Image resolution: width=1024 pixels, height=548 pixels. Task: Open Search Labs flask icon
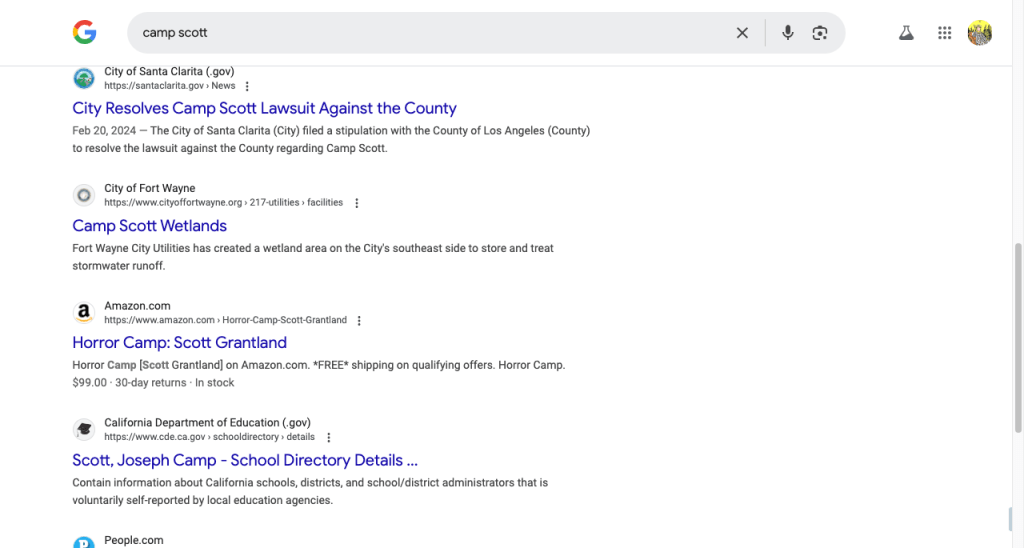click(906, 33)
